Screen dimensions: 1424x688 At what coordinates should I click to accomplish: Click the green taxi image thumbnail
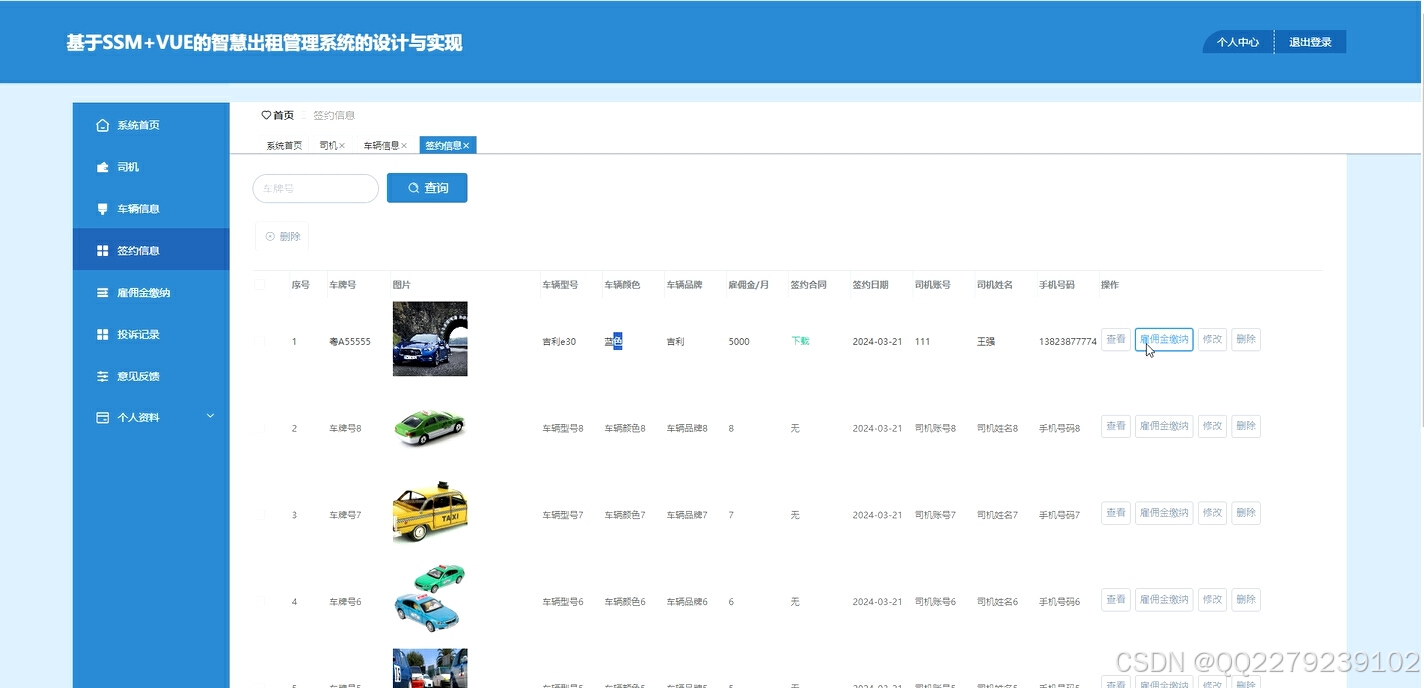(x=430, y=426)
